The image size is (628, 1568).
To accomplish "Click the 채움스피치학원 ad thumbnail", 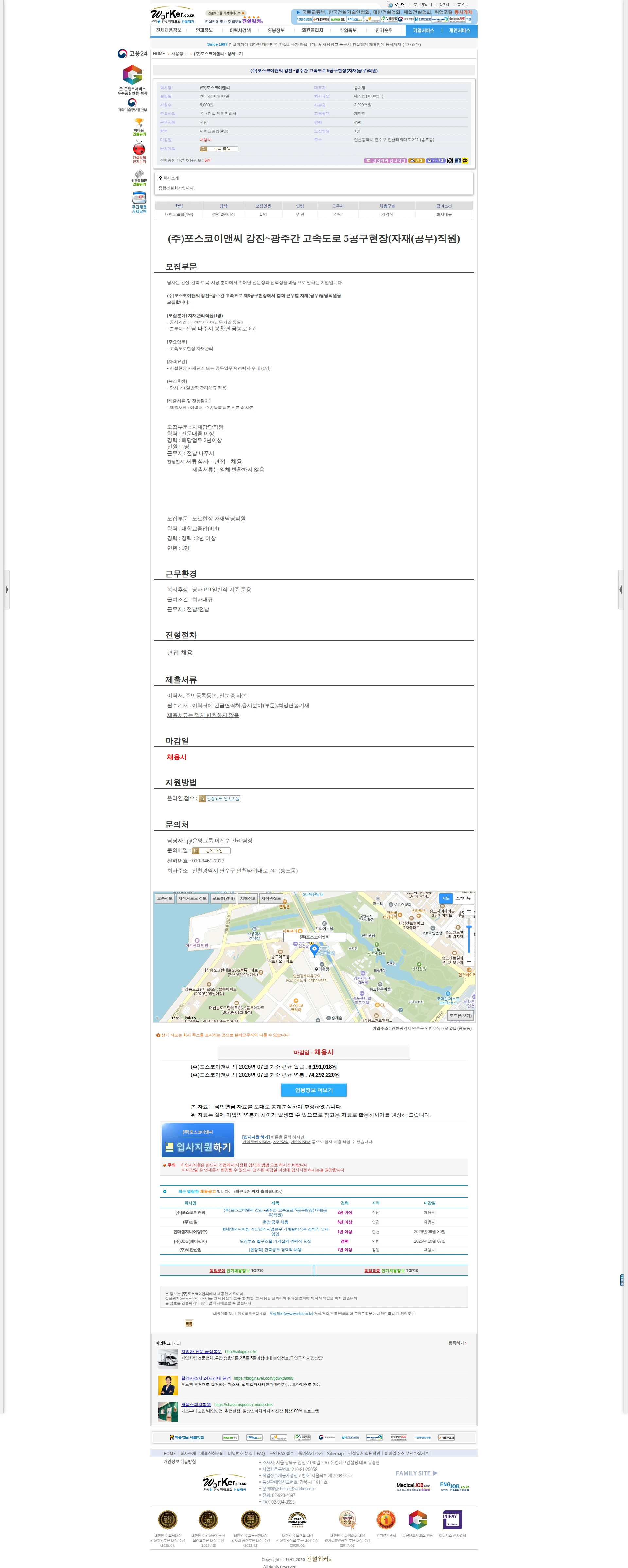I will [x=168, y=1412].
